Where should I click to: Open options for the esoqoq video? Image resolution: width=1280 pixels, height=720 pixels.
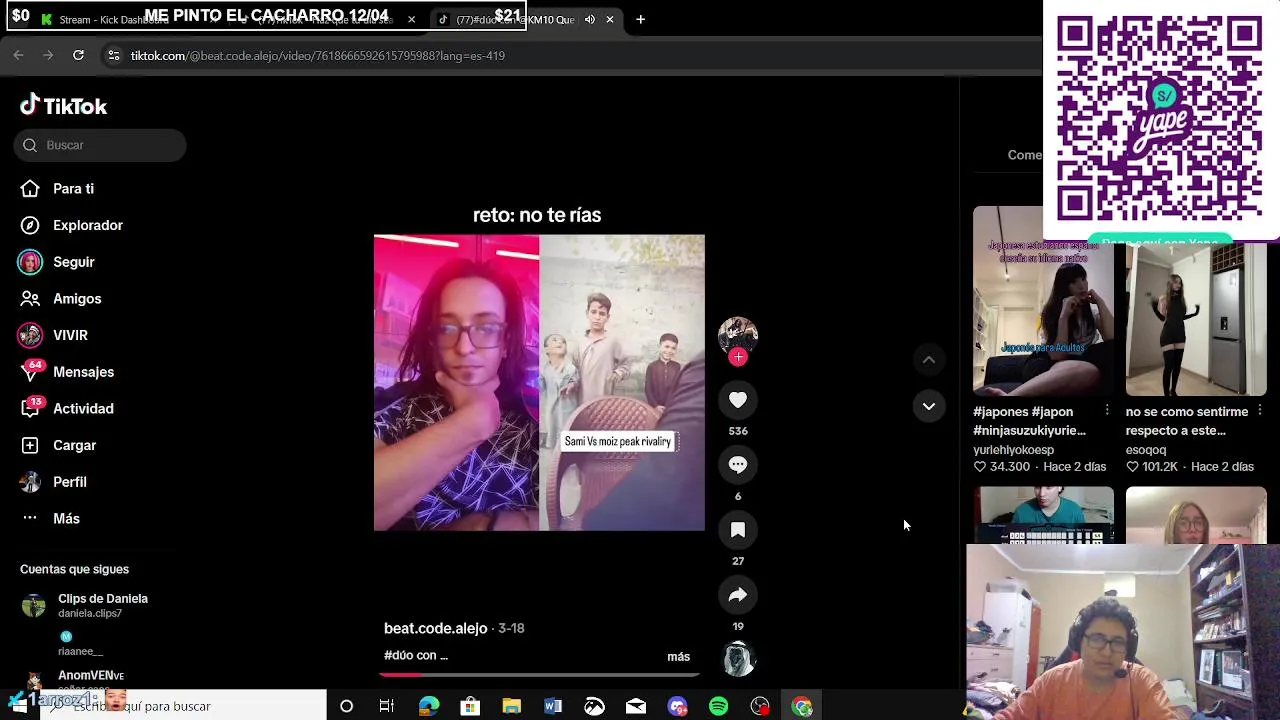[x=1260, y=411]
